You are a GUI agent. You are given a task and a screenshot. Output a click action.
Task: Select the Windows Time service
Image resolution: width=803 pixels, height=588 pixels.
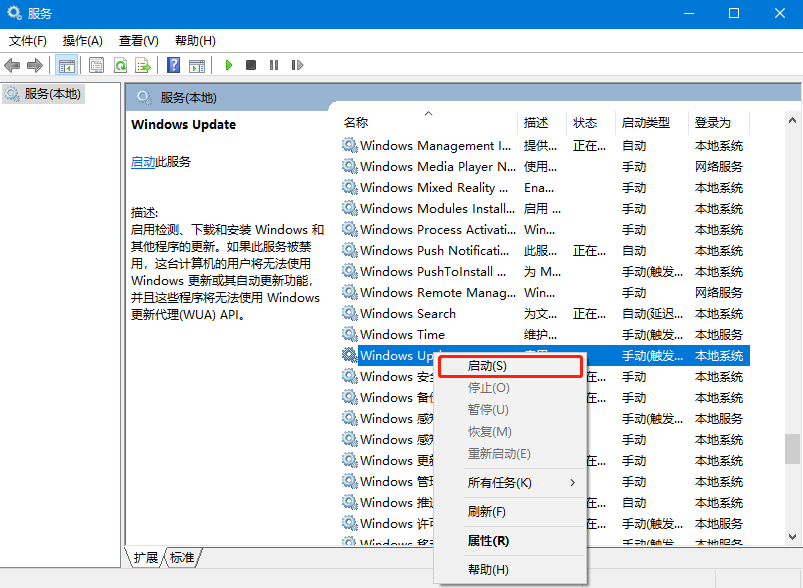[545, 334]
